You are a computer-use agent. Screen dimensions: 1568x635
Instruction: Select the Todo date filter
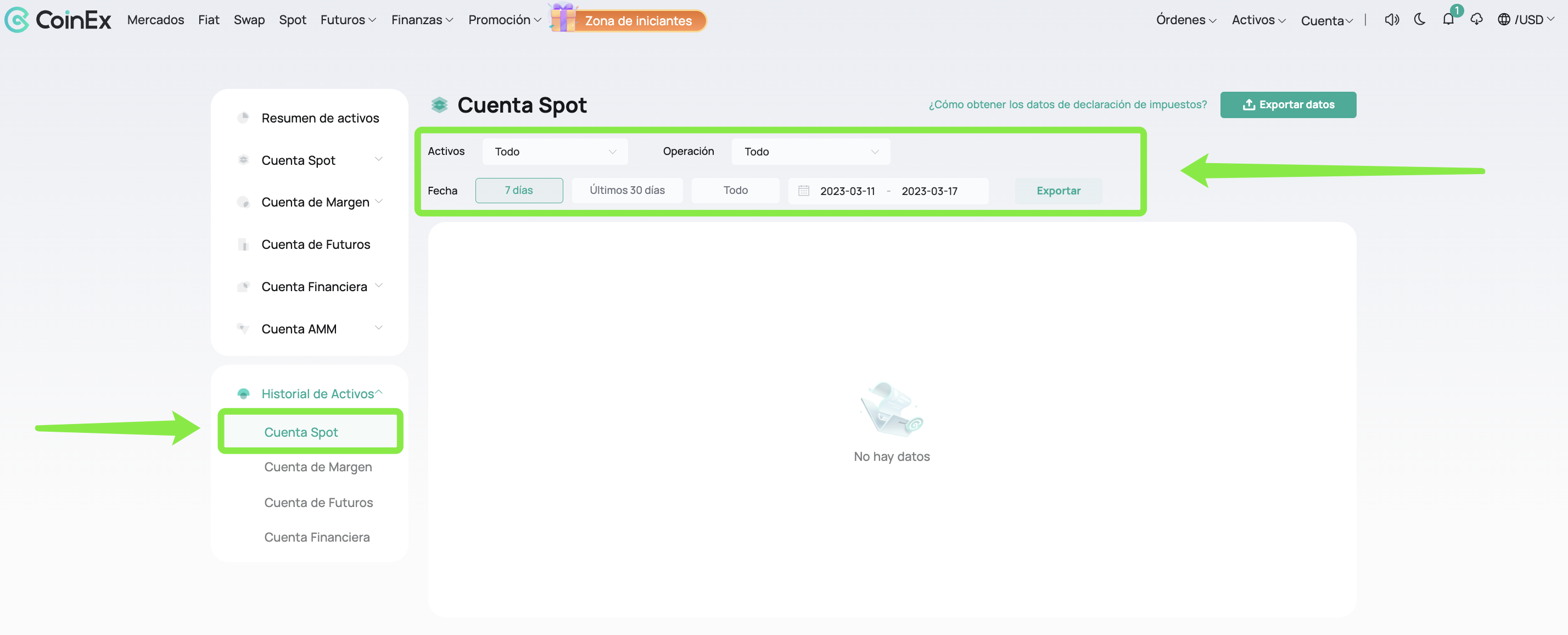pyautogui.click(x=735, y=190)
